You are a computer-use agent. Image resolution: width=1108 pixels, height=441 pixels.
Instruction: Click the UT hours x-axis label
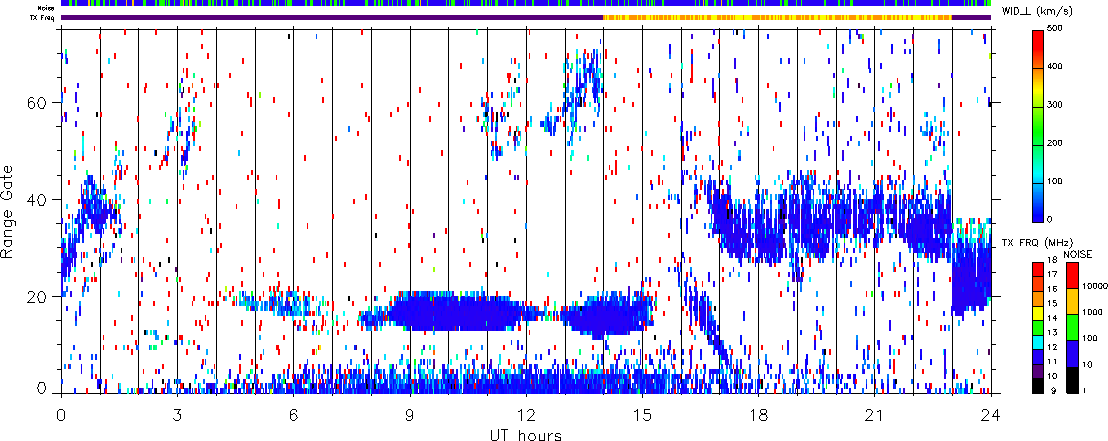coord(526,434)
